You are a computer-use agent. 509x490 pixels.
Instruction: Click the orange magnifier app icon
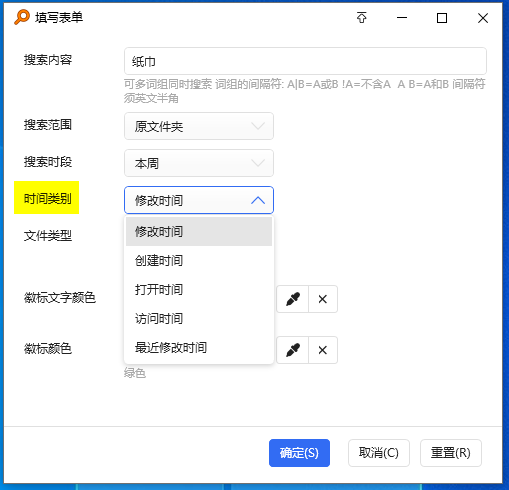tap(22, 17)
